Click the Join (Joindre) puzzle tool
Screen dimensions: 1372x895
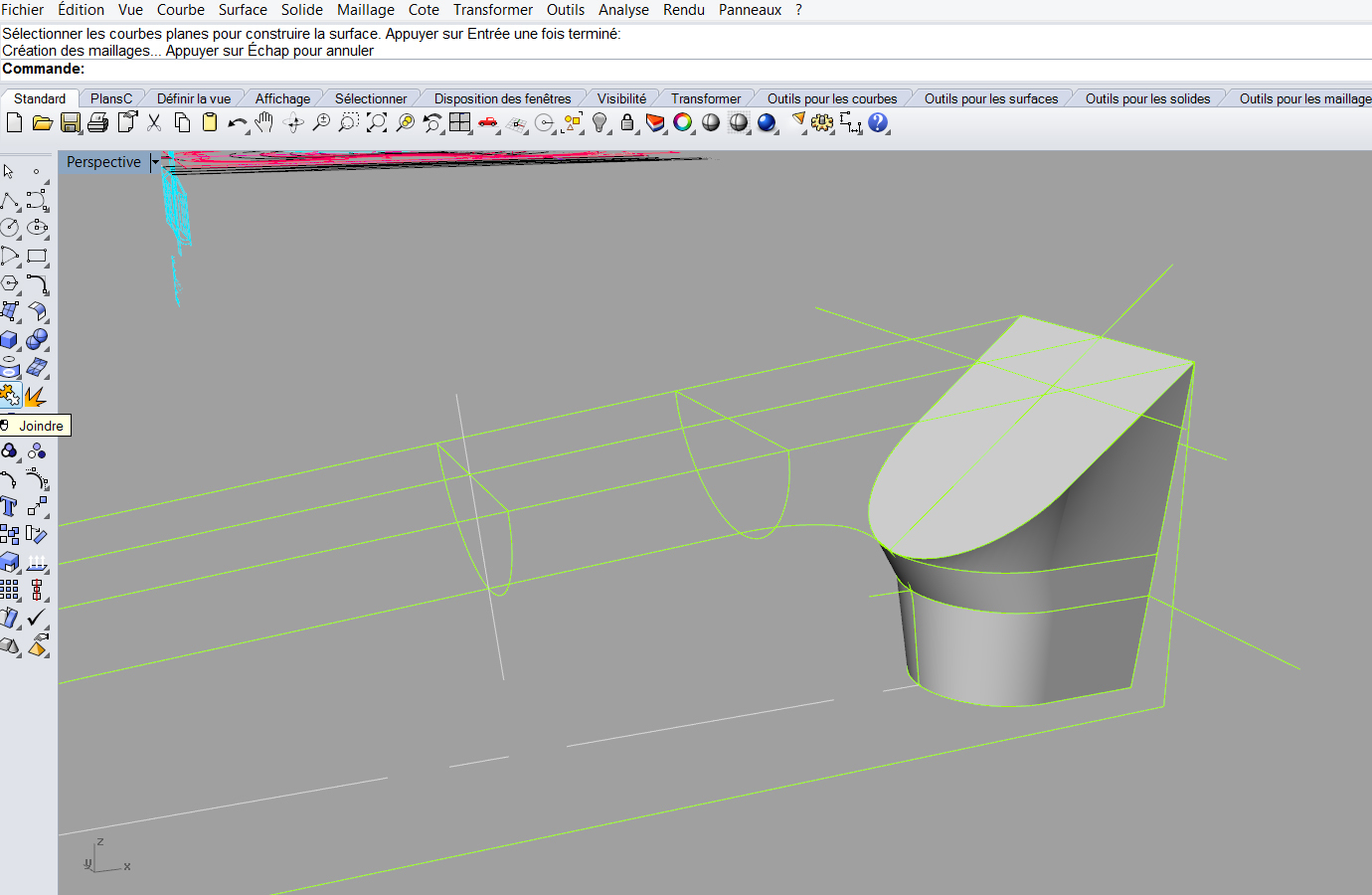pos(10,396)
